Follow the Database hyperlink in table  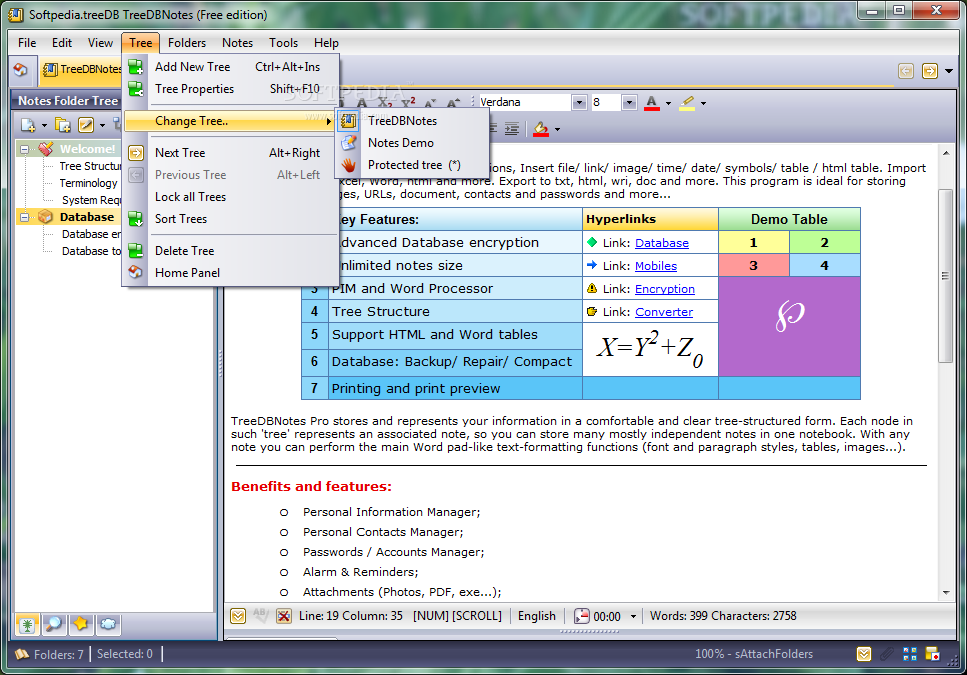coord(662,243)
